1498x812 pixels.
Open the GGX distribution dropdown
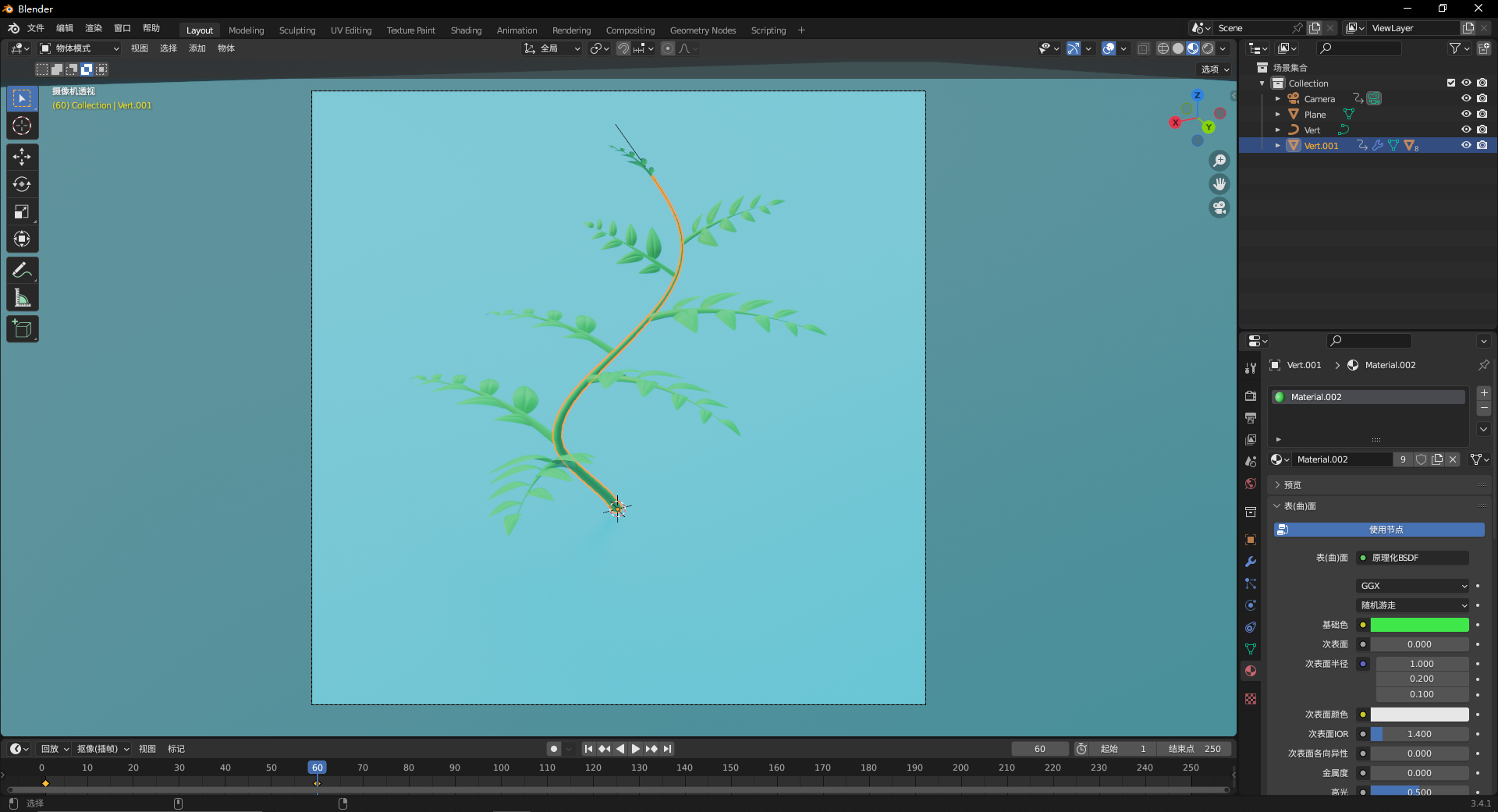(x=1413, y=586)
